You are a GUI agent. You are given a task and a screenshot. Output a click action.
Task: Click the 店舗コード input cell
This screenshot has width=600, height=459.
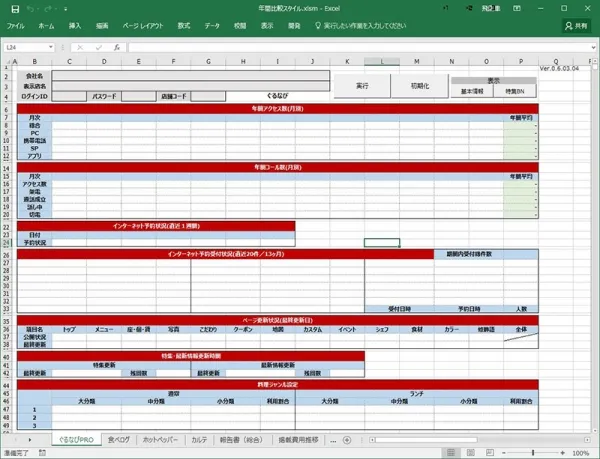208,96
